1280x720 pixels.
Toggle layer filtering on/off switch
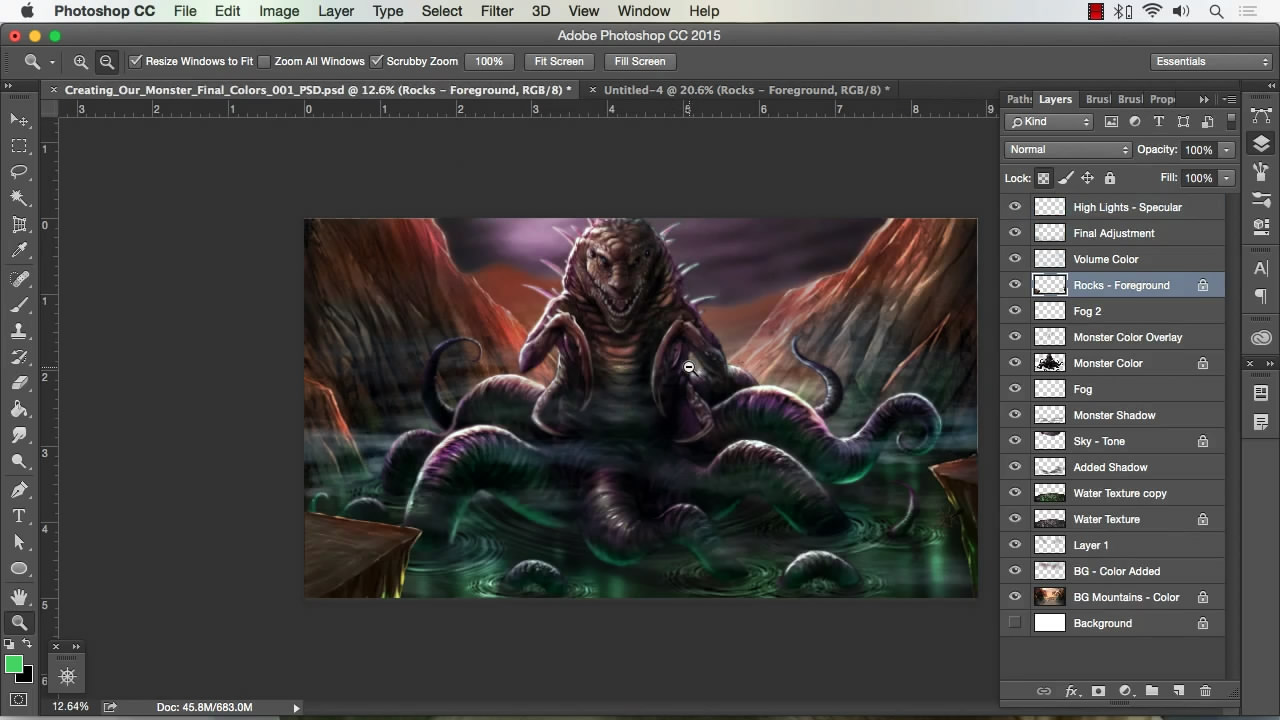[1229, 121]
